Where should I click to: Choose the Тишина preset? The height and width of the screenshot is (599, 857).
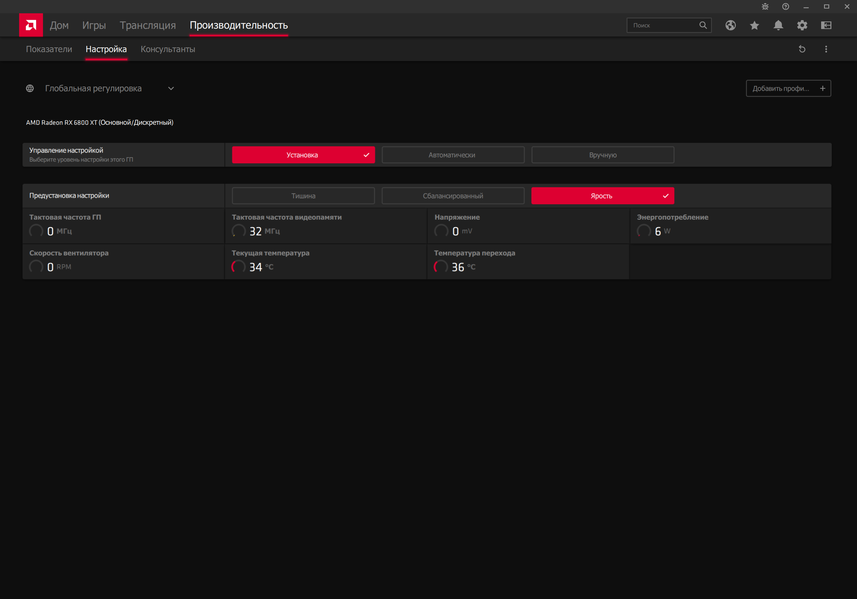pyautogui.click(x=303, y=196)
